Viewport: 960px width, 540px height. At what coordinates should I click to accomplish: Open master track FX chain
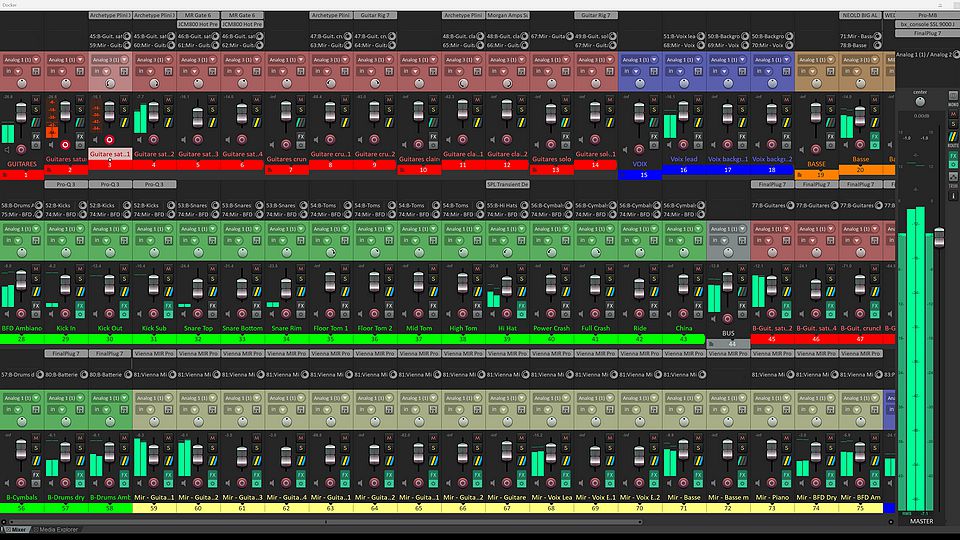pyautogui.click(x=952, y=158)
